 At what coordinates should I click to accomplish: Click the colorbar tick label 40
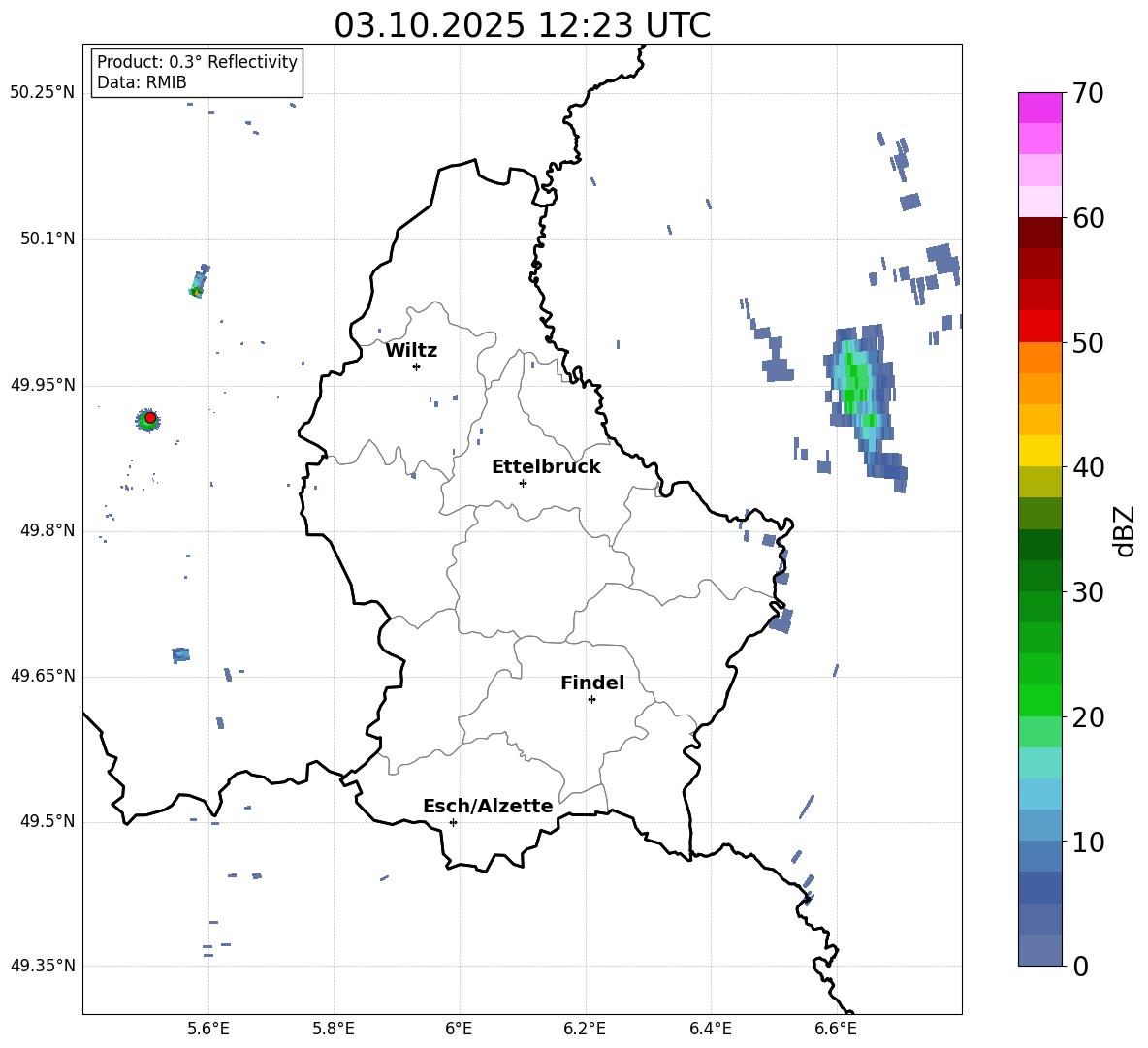coord(1088,467)
